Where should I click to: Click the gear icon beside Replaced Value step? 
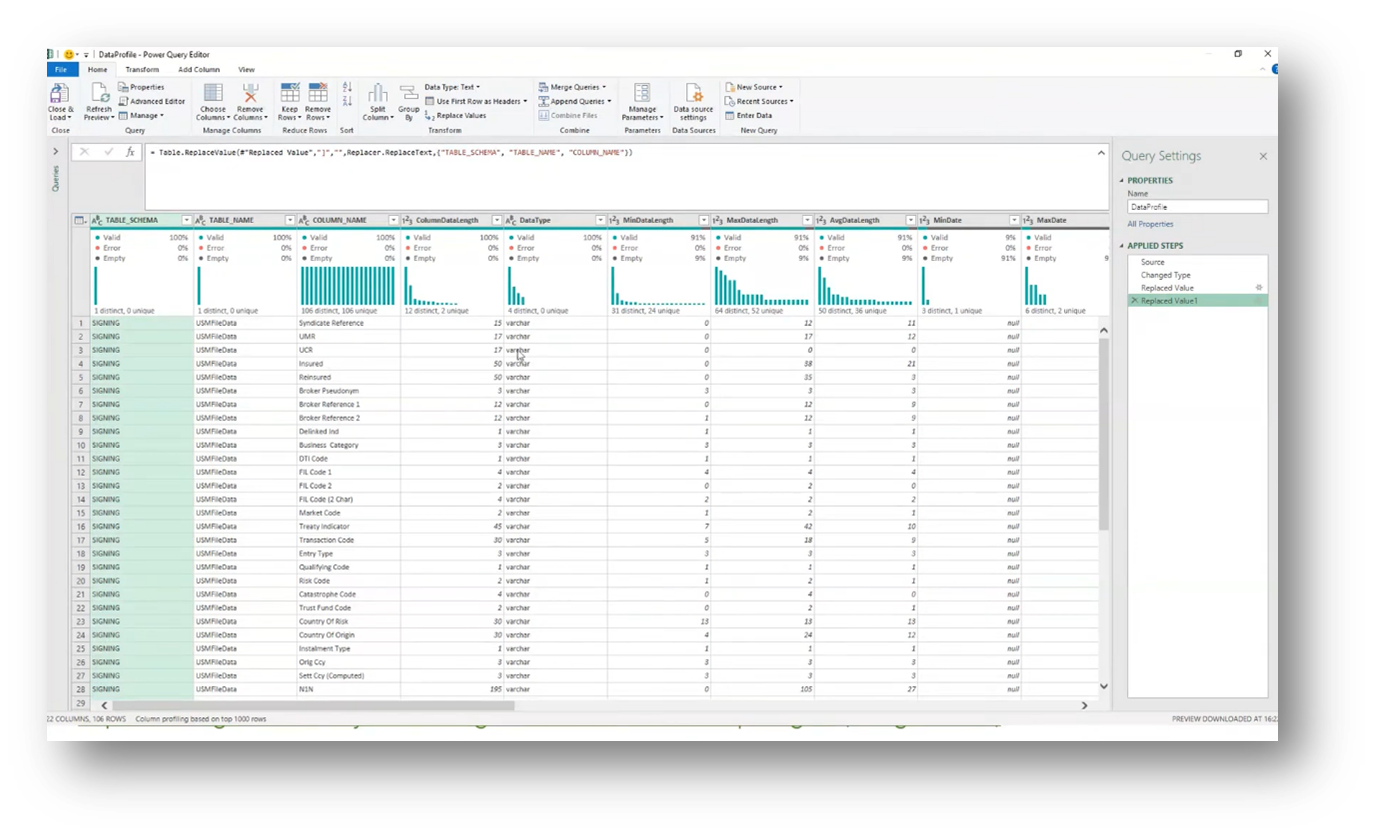click(1259, 288)
